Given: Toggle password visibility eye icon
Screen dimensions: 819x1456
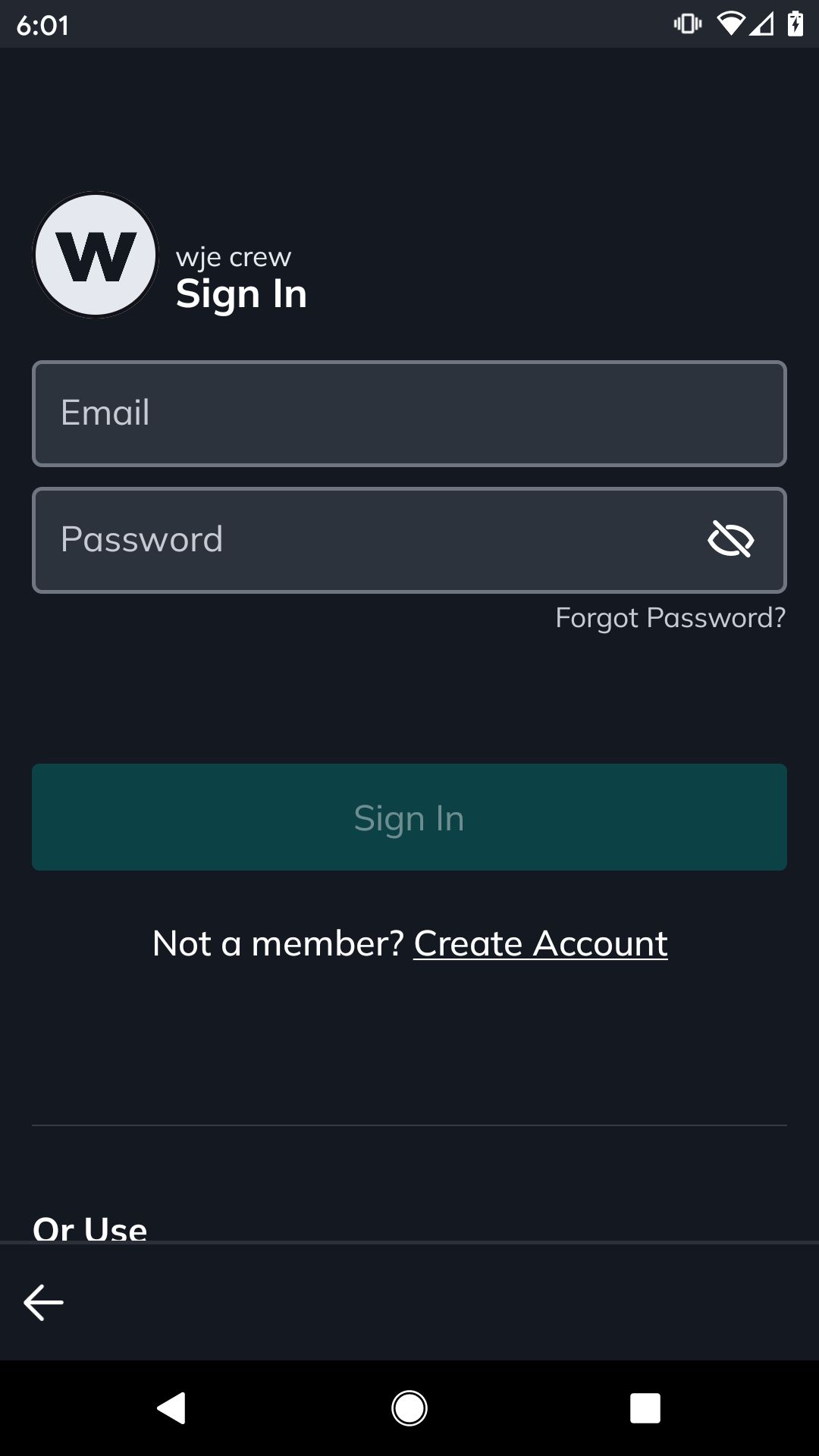Looking at the screenshot, I should (730, 540).
